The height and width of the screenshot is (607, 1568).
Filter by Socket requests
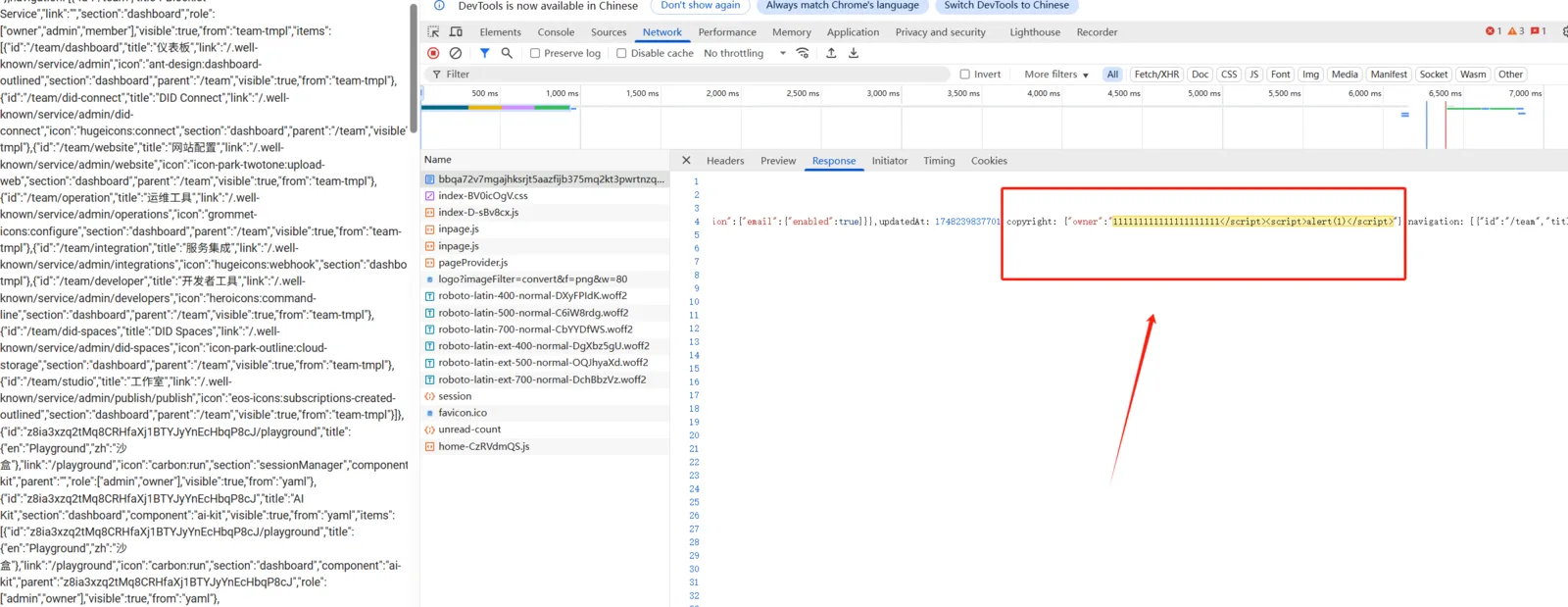[x=1434, y=75]
